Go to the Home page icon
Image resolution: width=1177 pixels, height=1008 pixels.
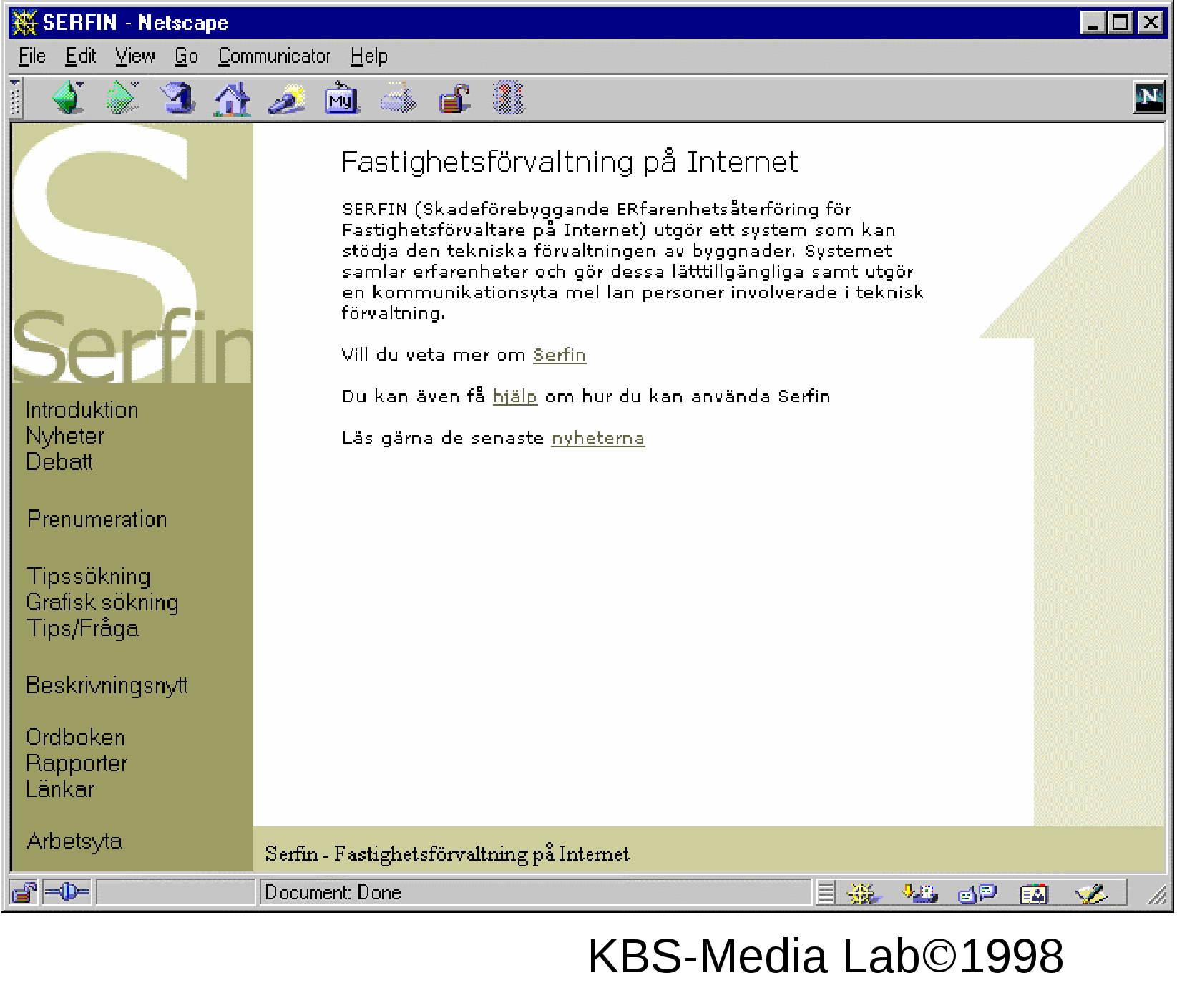click(232, 98)
